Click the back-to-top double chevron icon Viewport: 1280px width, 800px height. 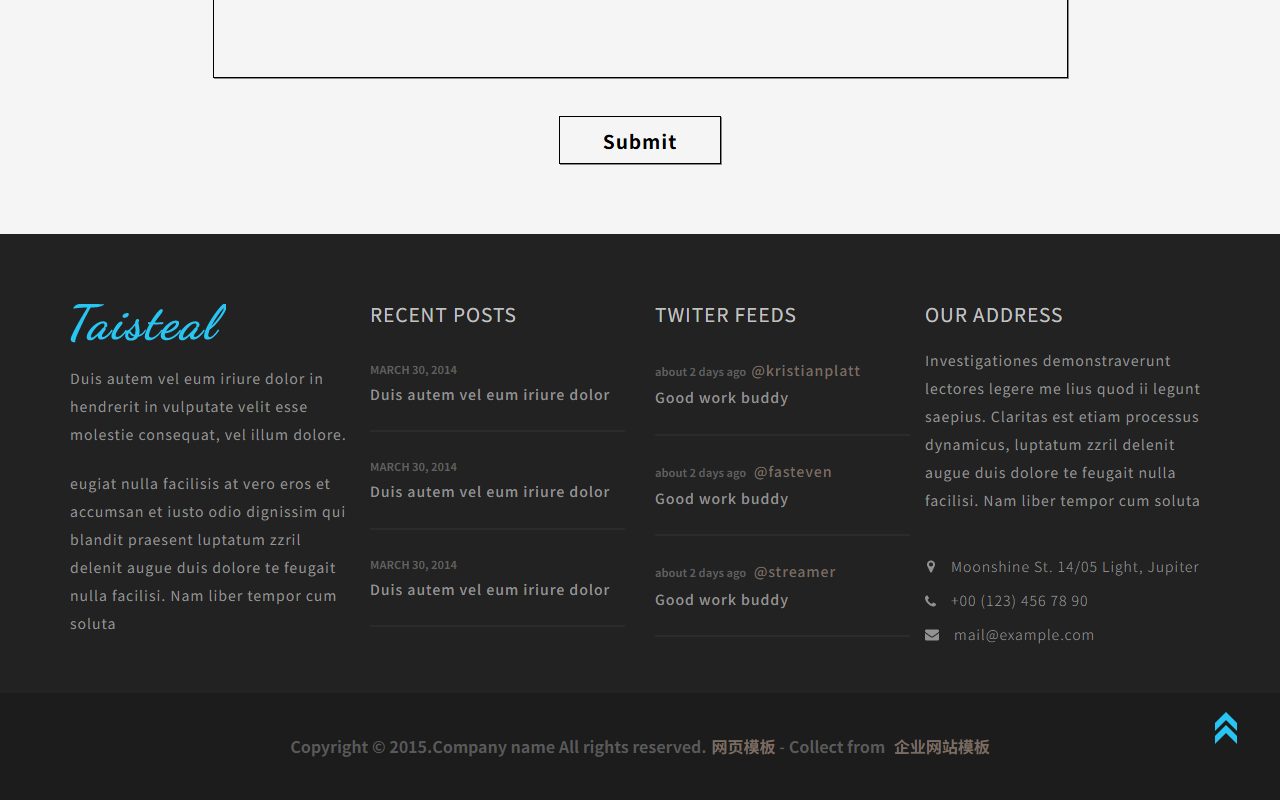pyautogui.click(x=1226, y=728)
